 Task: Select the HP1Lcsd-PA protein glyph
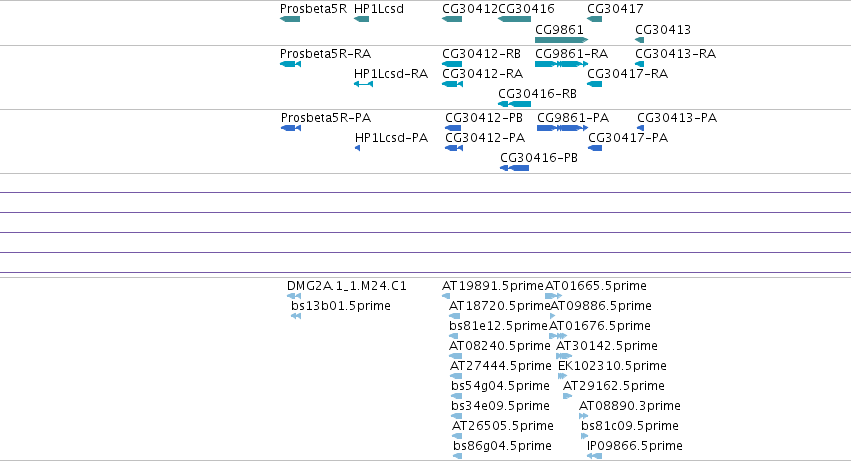click(x=358, y=148)
